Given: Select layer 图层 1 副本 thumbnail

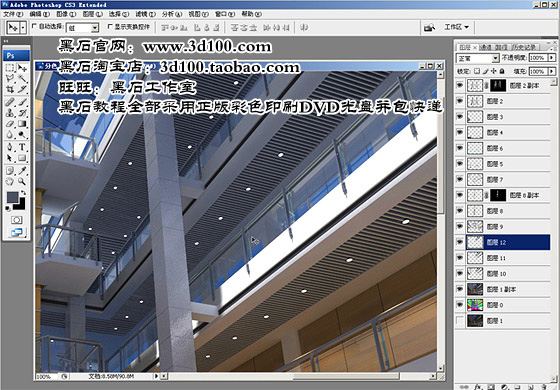Looking at the screenshot, I should click(475, 289).
